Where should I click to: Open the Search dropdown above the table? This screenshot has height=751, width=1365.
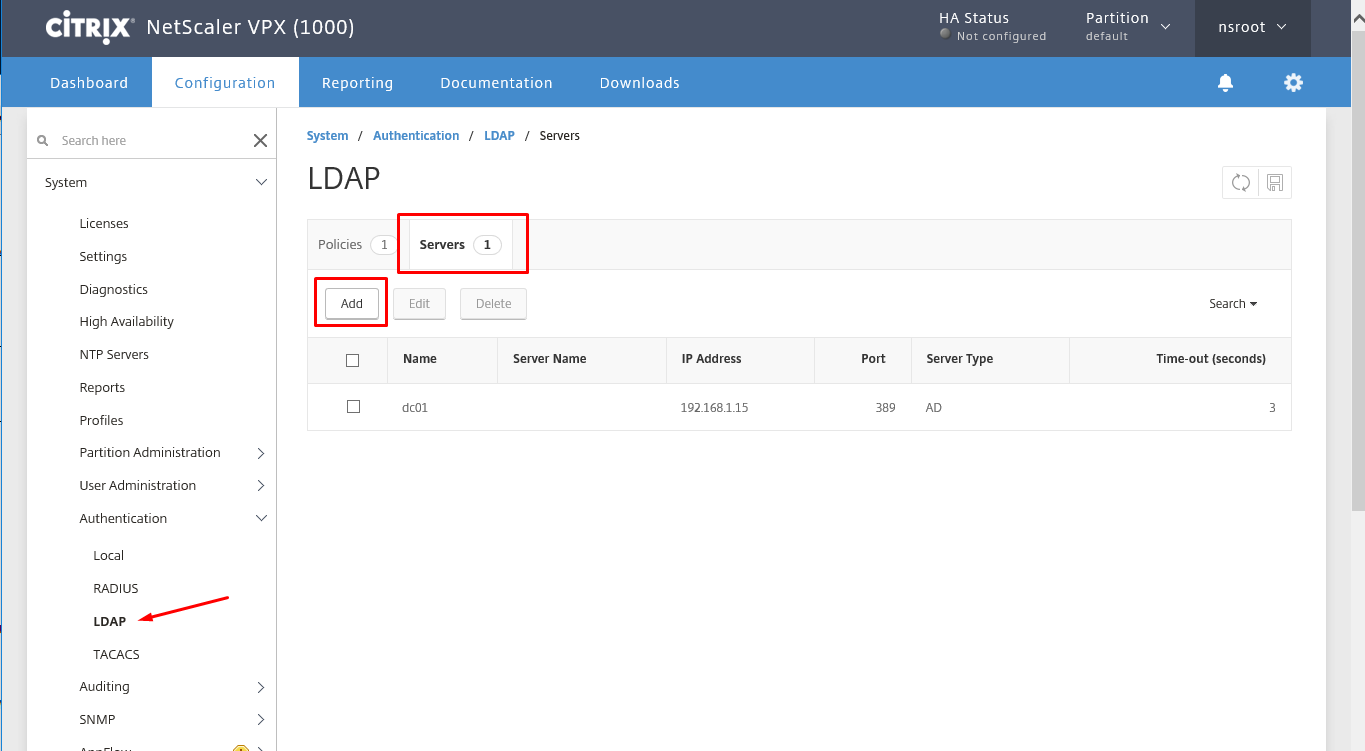pyautogui.click(x=1232, y=304)
